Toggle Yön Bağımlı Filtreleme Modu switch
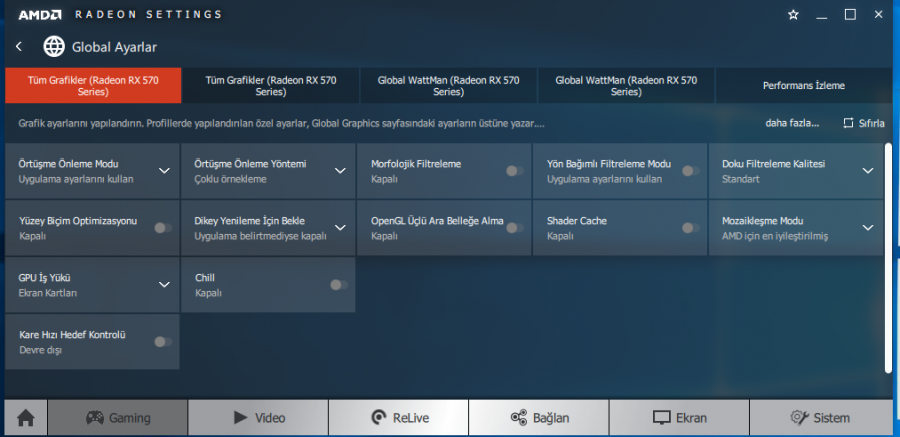 point(690,171)
